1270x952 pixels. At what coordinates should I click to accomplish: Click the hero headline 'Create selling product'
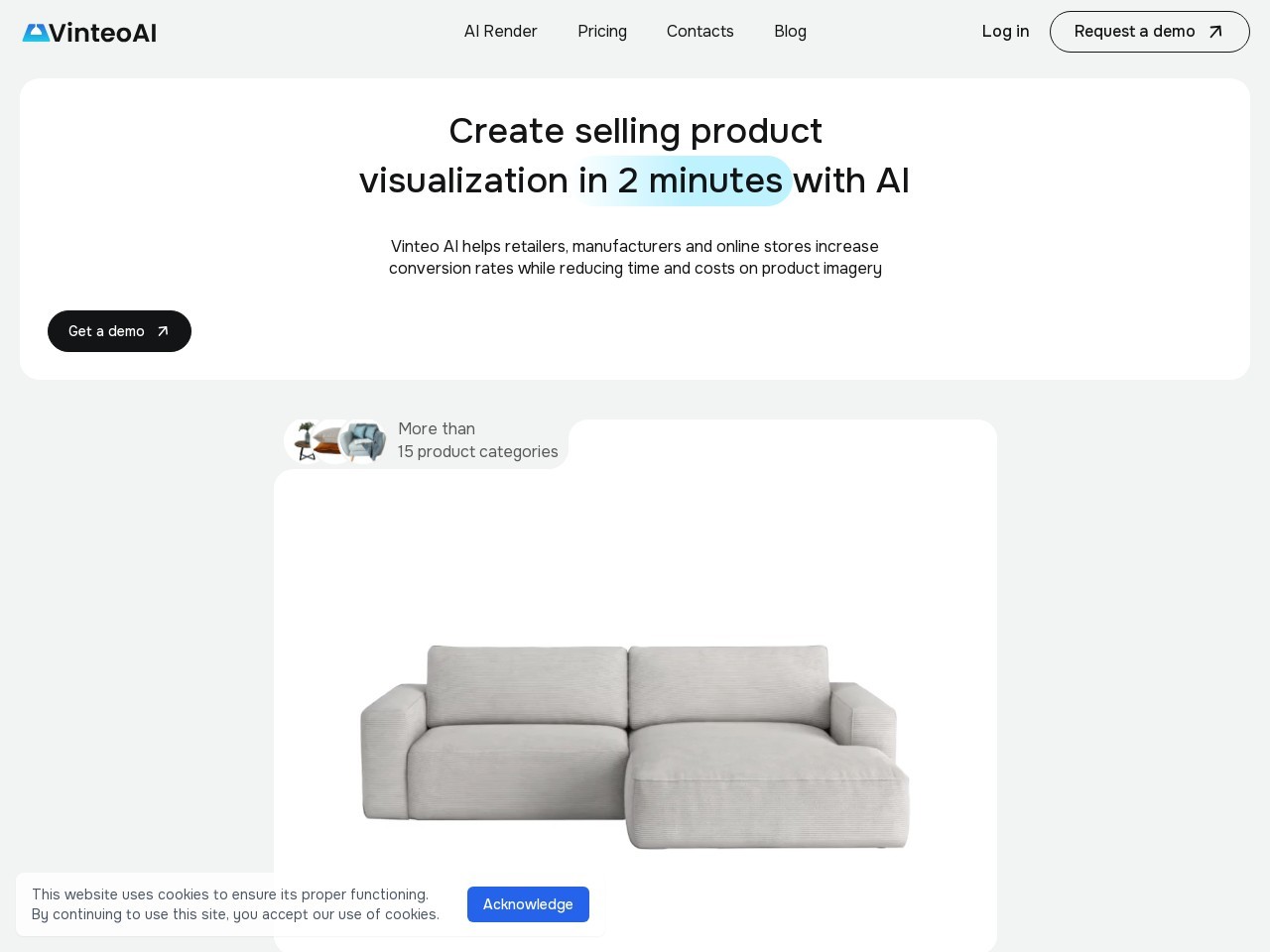click(635, 131)
